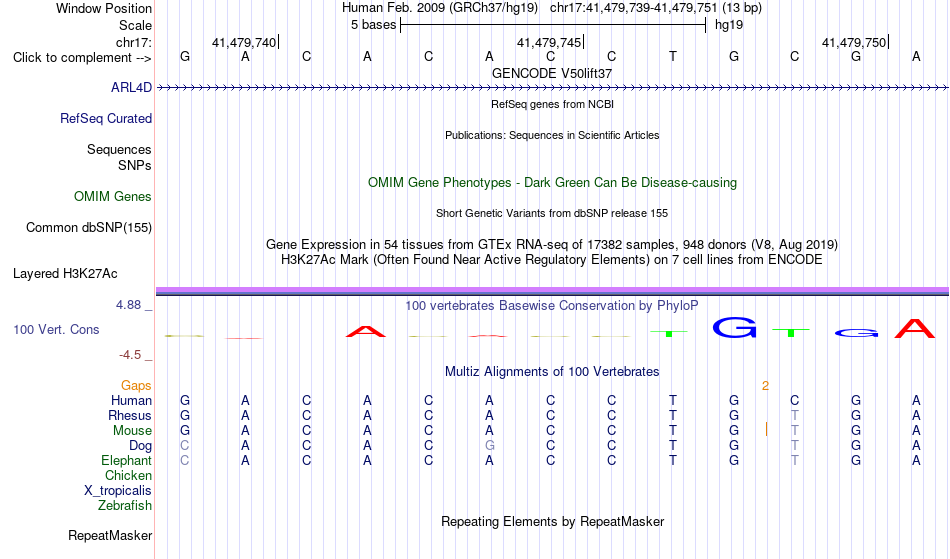Image resolution: width=950 pixels, height=559 pixels.
Task: Click the Elephant species row label
Action: pos(126,460)
